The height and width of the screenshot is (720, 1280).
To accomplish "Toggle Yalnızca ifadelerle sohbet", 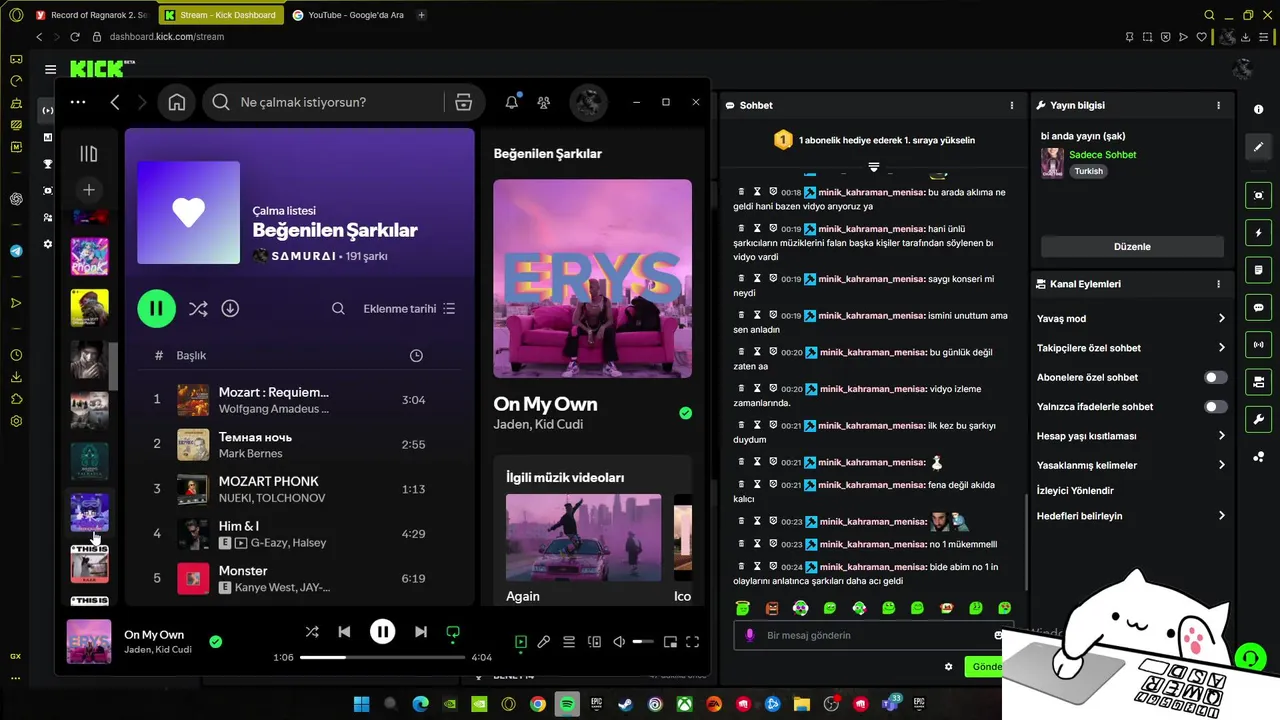I will [1215, 407].
